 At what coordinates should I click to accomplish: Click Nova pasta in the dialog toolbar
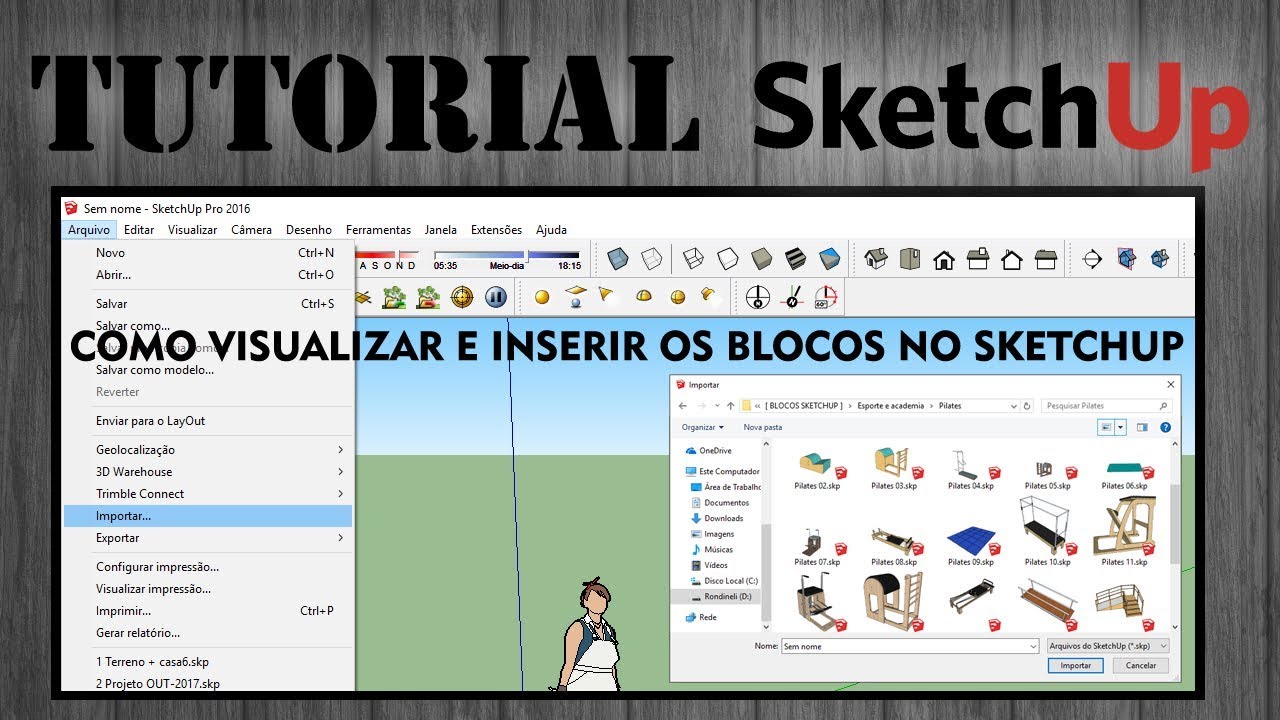click(x=763, y=427)
